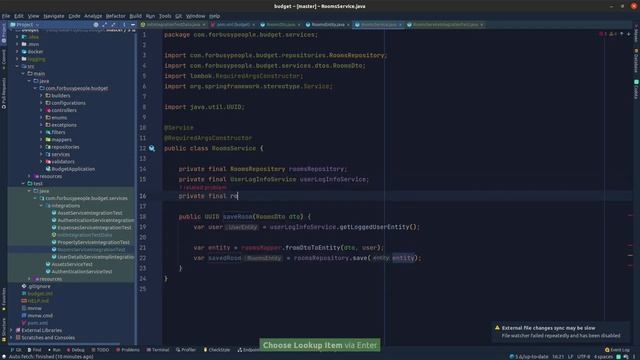Switch to the RoomsEntity.java tab

[x=328, y=24]
